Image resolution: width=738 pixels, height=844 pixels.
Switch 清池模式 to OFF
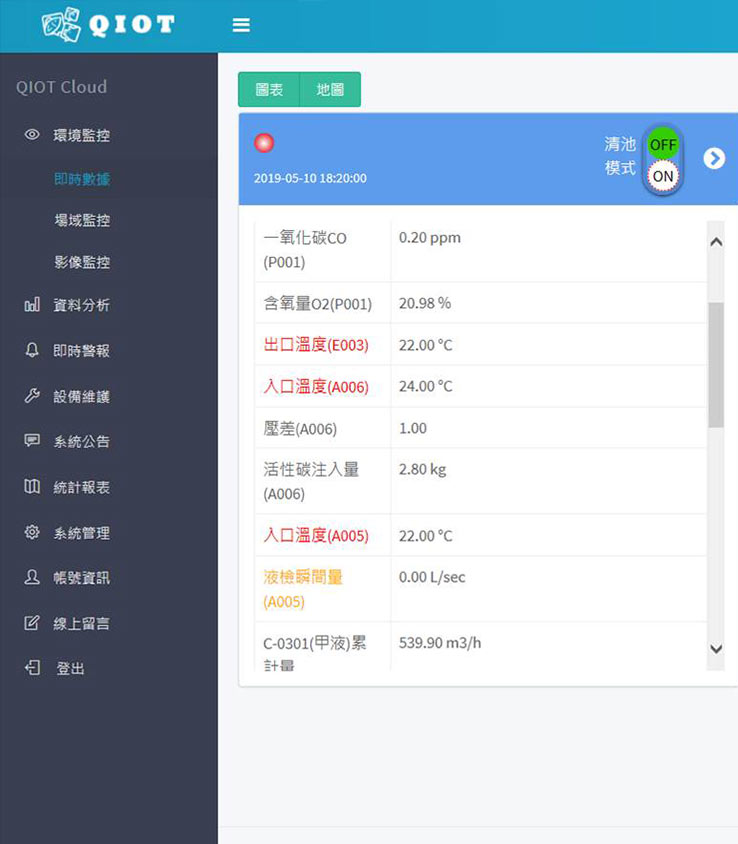[662, 144]
